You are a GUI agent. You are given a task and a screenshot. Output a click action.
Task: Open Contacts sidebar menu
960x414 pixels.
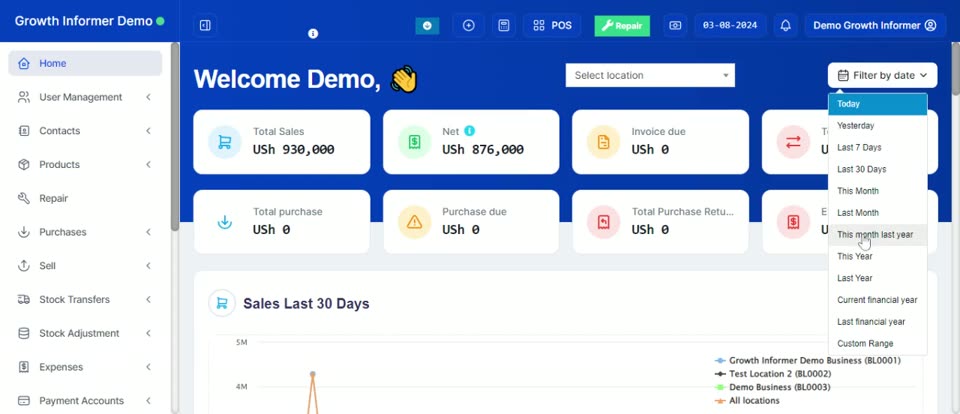pos(85,130)
